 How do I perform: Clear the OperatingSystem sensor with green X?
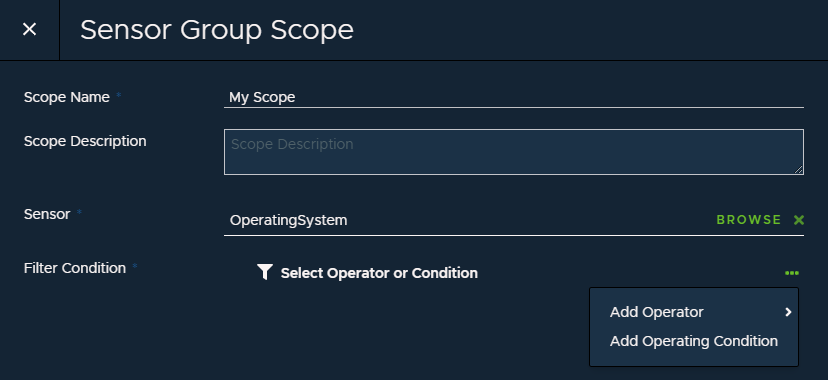point(799,220)
